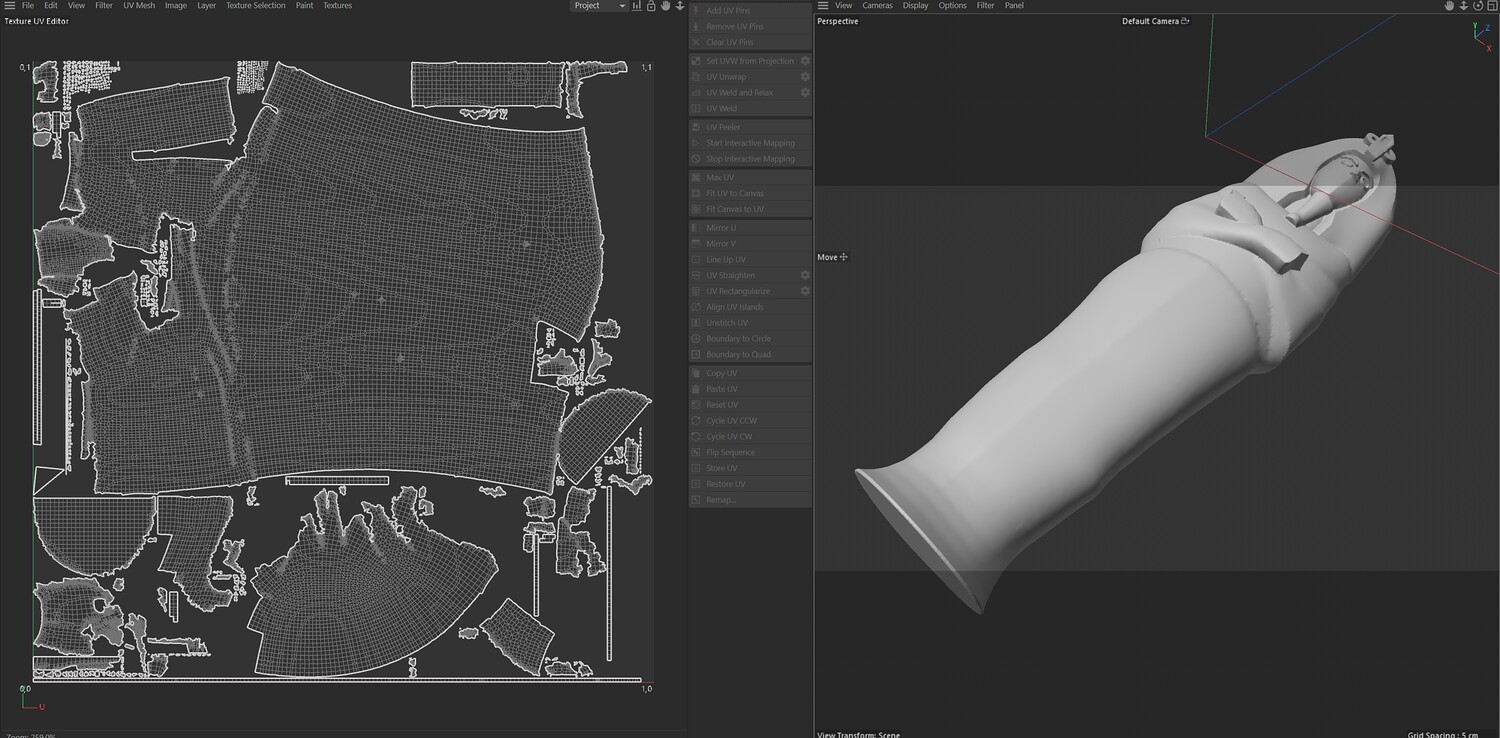Open the File menu
The height and width of the screenshot is (738, 1500).
coord(28,6)
